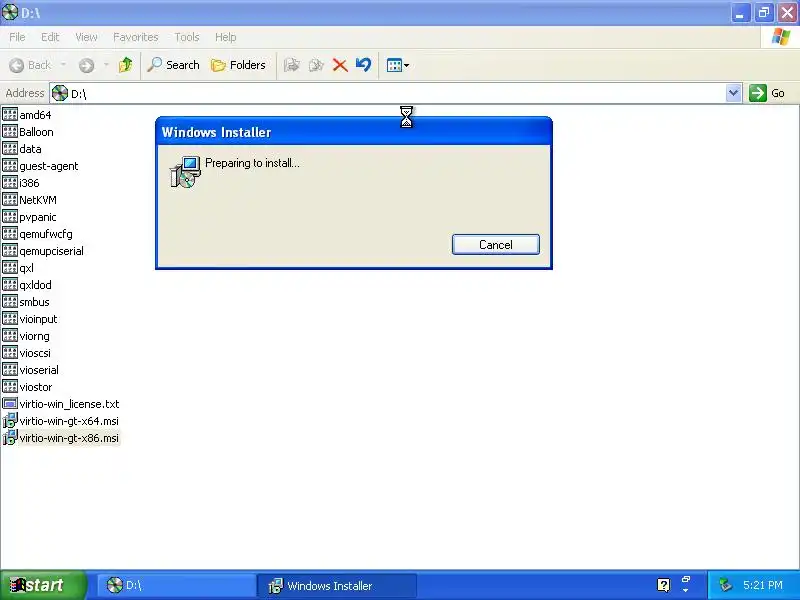Click the green Go button
This screenshot has width=800, height=600.
767,93
